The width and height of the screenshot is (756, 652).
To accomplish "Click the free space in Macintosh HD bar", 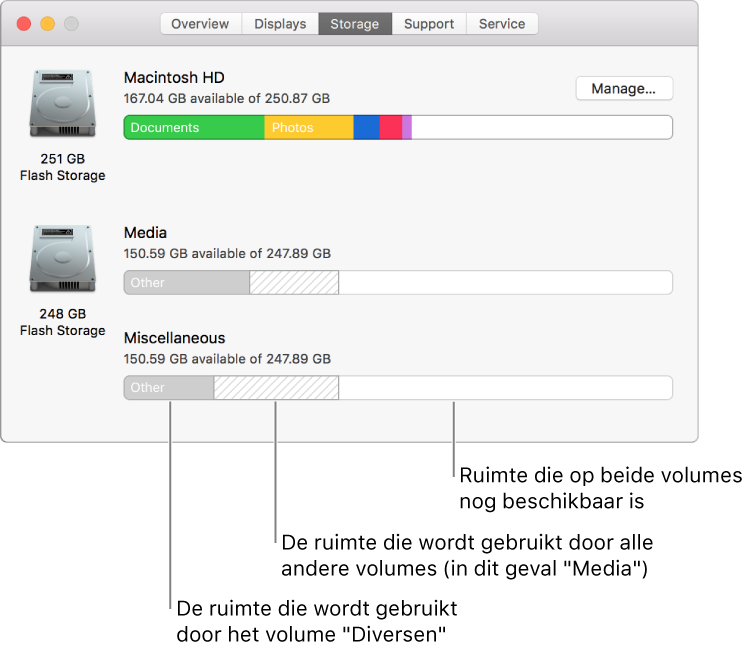I will 542,127.
